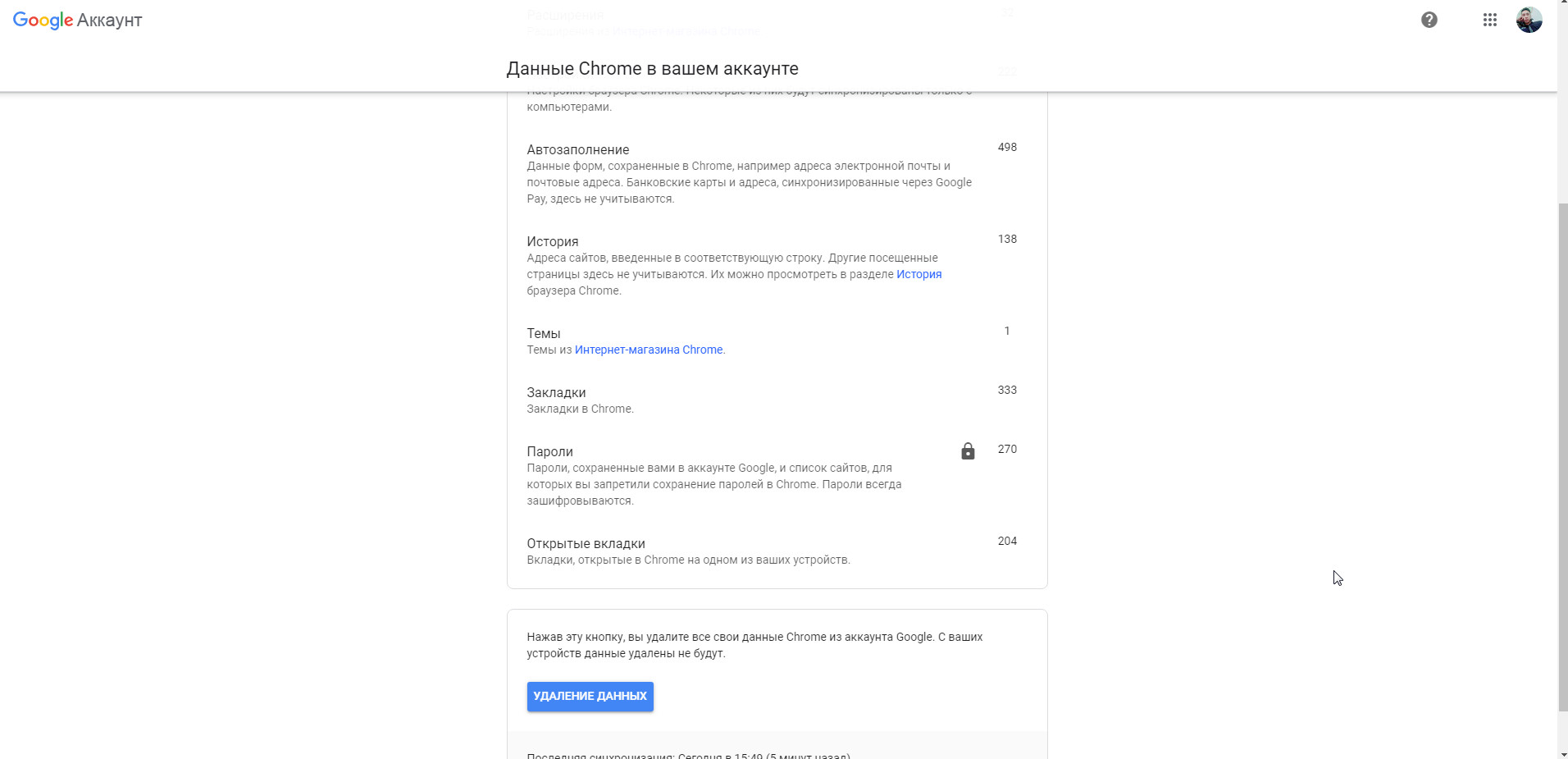
Task: Click the Открытые вкладки heading
Action: click(586, 543)
